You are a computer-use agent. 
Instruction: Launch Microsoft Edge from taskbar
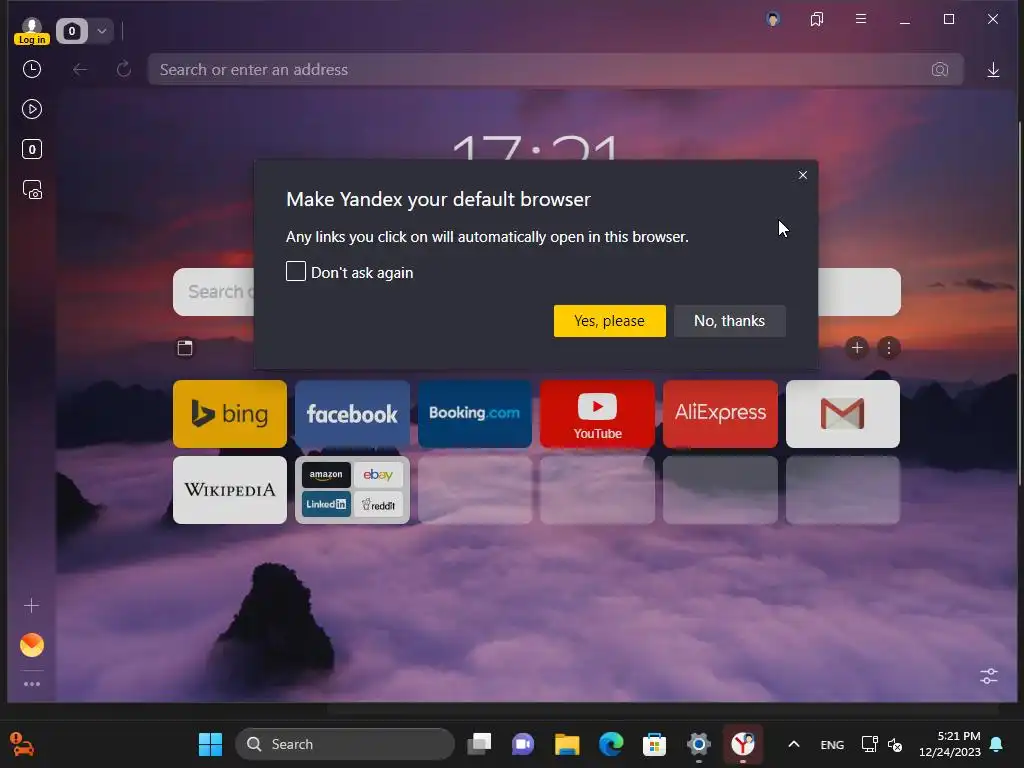611,744
